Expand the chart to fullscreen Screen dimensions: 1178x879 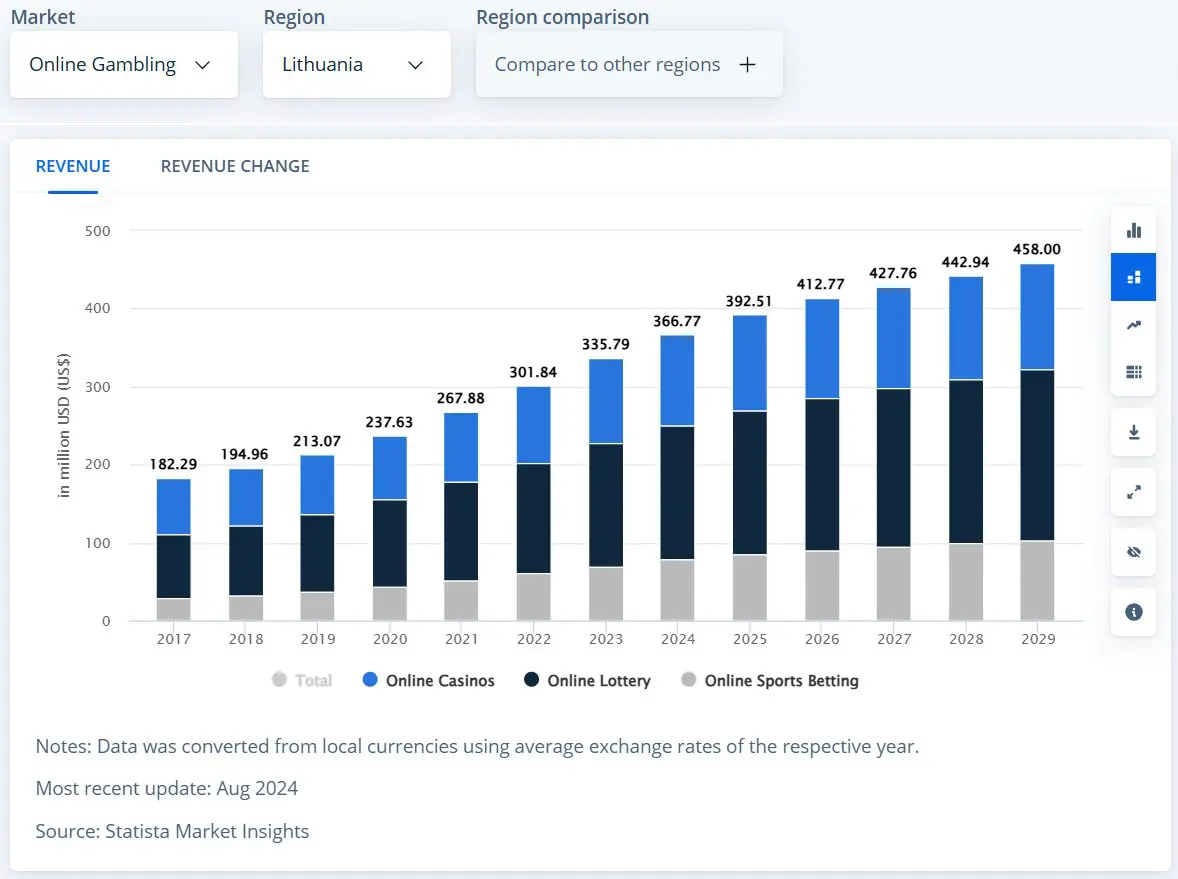click(1133, 492)
